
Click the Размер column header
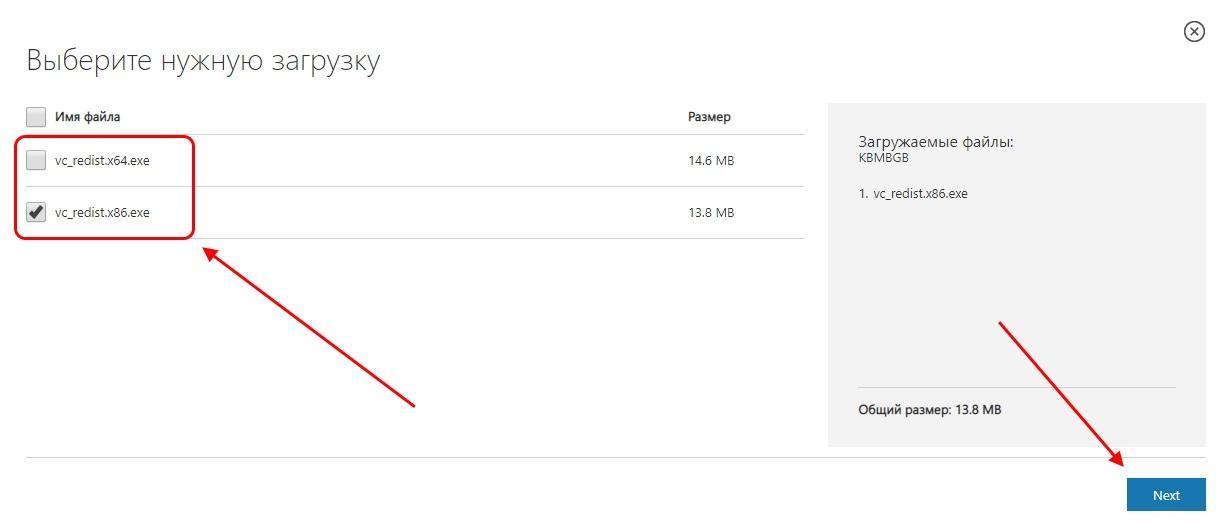[709, 117]
